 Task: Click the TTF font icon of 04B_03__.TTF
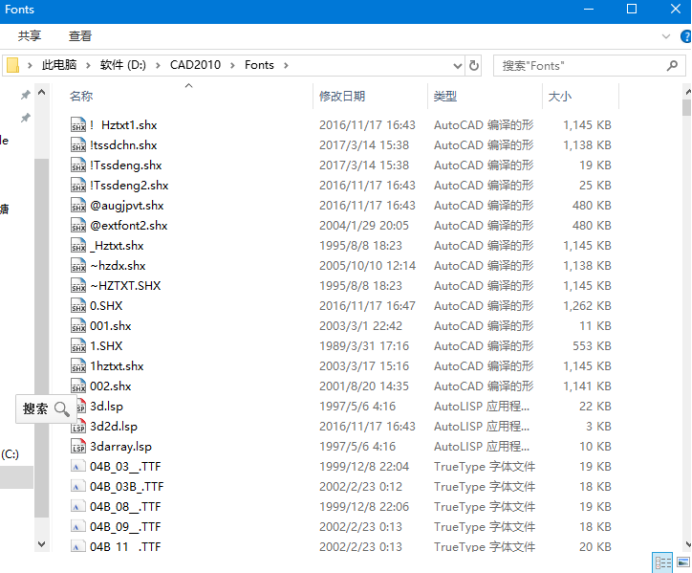pyautogui.click(x=78, y=467)
